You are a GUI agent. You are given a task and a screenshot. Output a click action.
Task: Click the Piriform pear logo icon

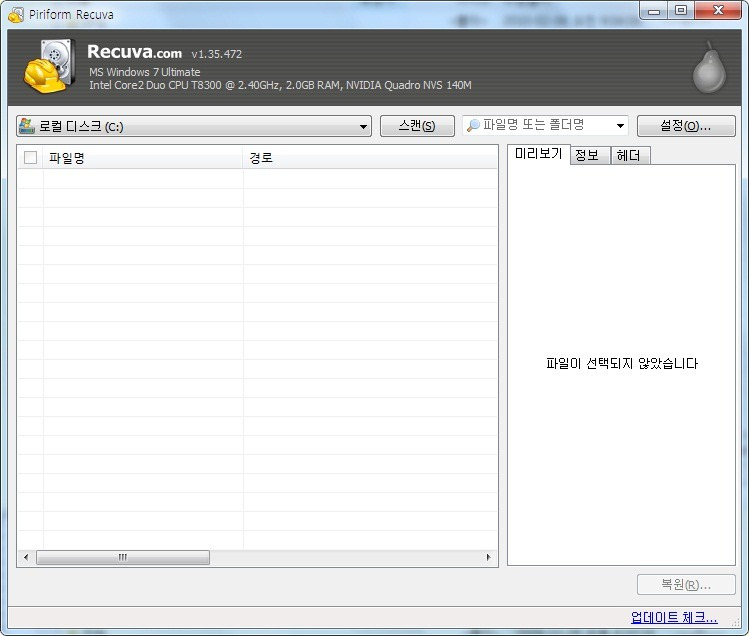(x=709, y=67)
